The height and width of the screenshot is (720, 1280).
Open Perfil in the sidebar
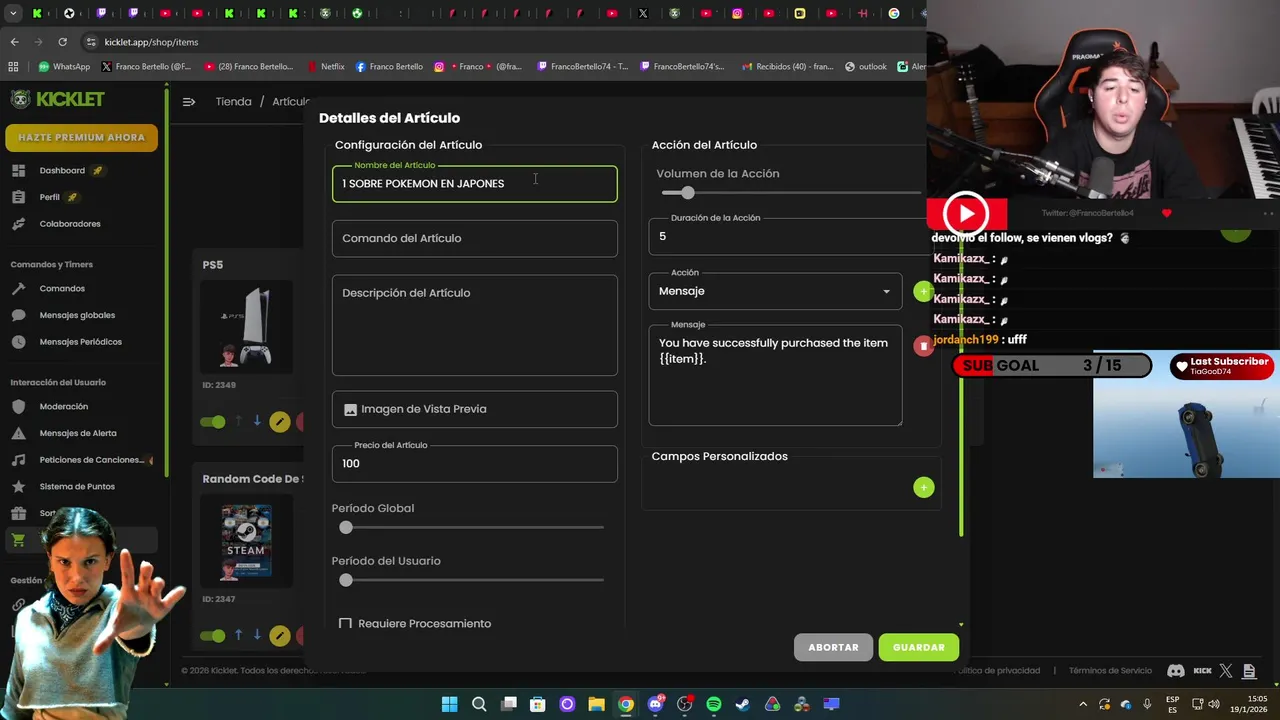click(50, 197)
